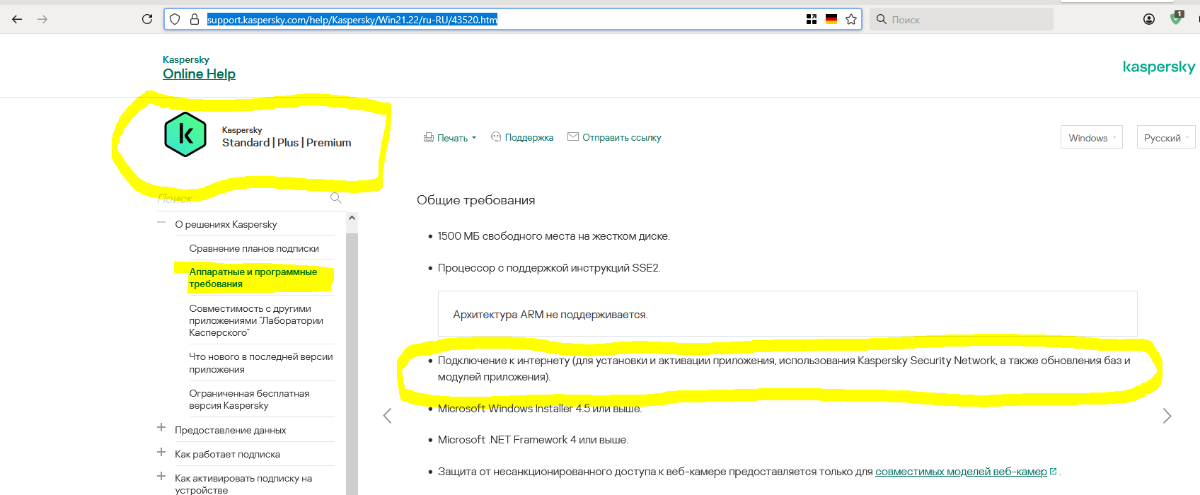Click the envelope icon
This screenshot has height=495, width=1200.
[573, 138]
